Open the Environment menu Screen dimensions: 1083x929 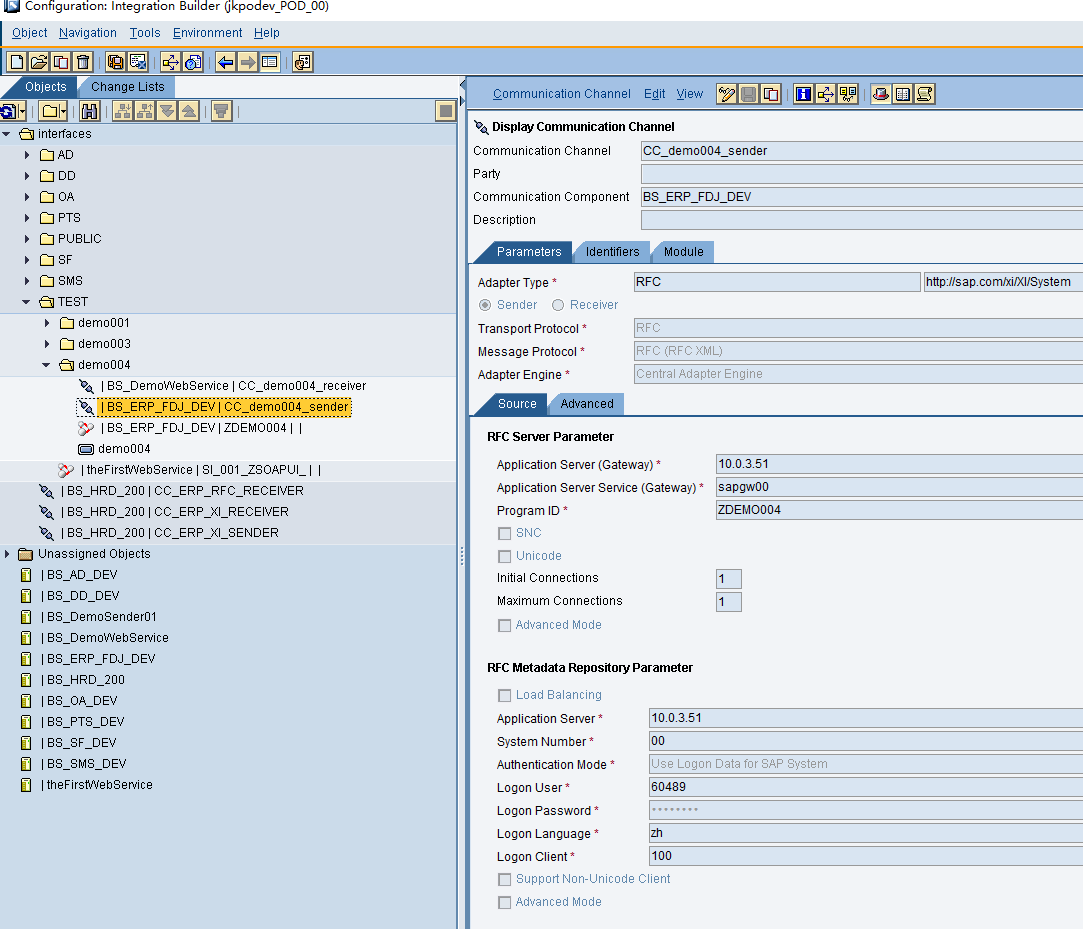coord(207,32)
